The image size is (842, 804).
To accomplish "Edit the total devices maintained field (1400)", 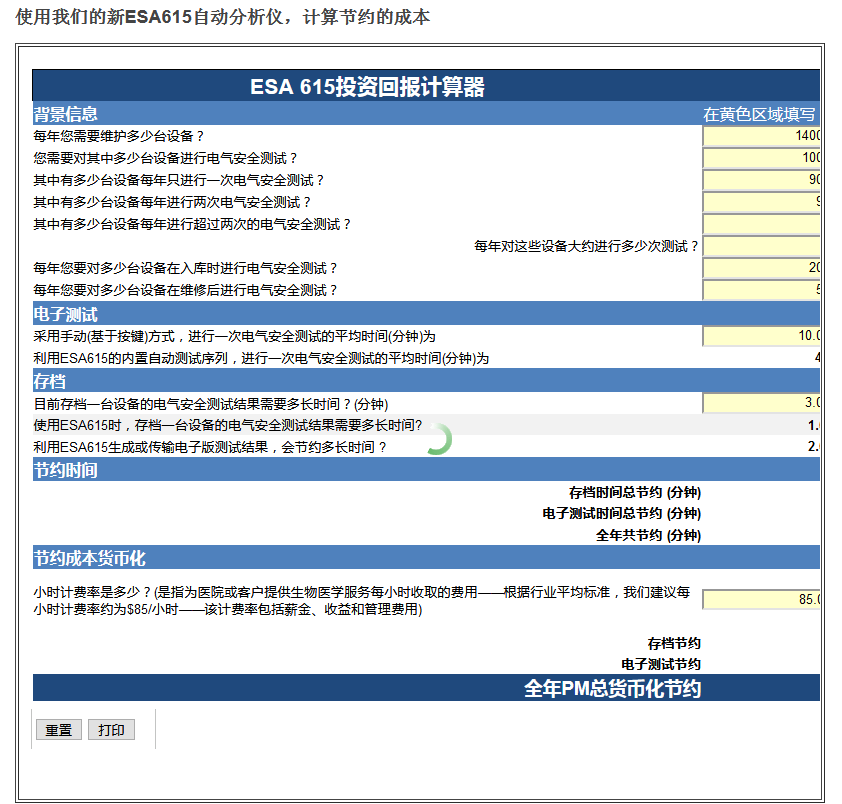I will (761, 135).
